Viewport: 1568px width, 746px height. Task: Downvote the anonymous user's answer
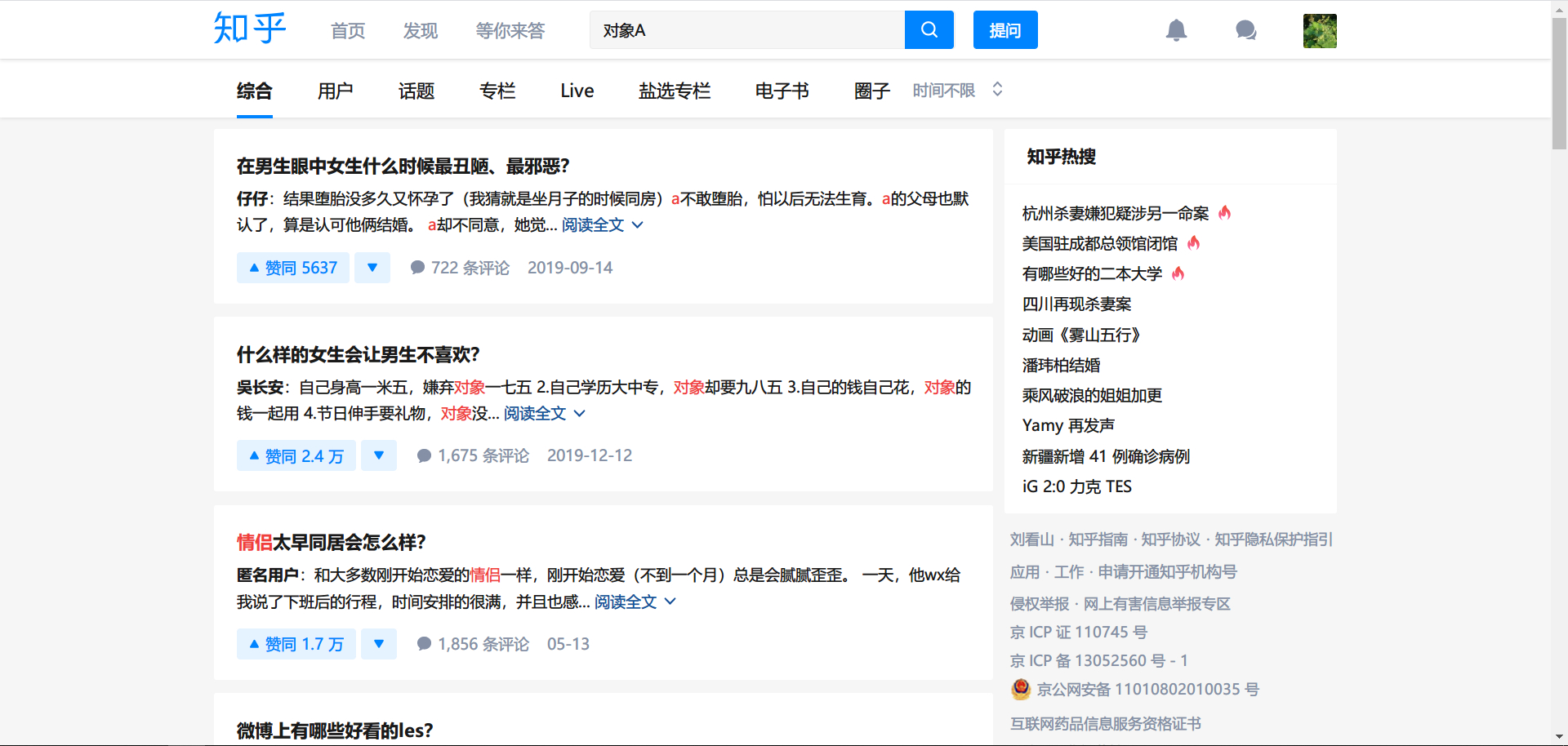click(379, 644)
